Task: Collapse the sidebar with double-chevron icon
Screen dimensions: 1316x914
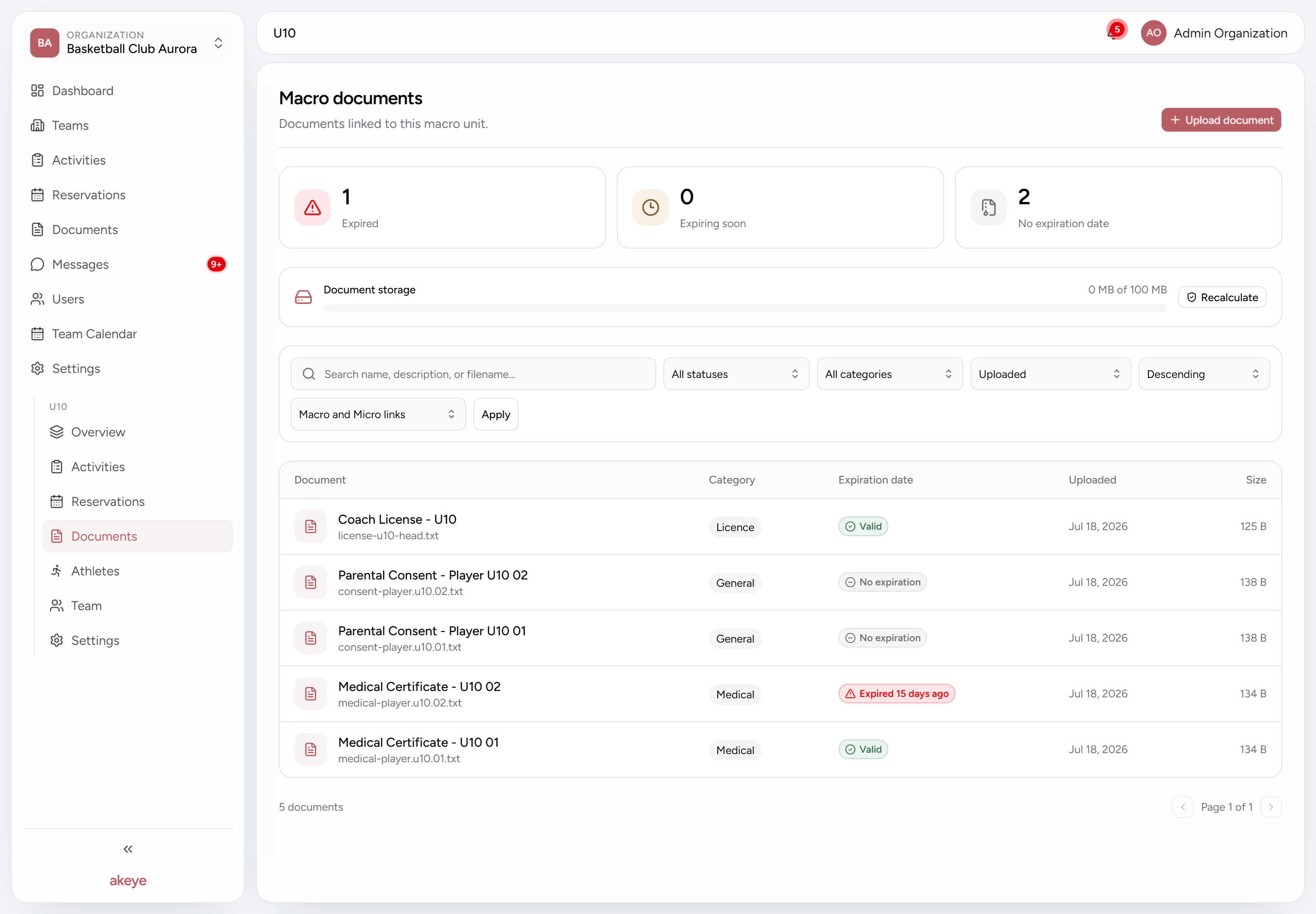Action: (x=127, y=849)
